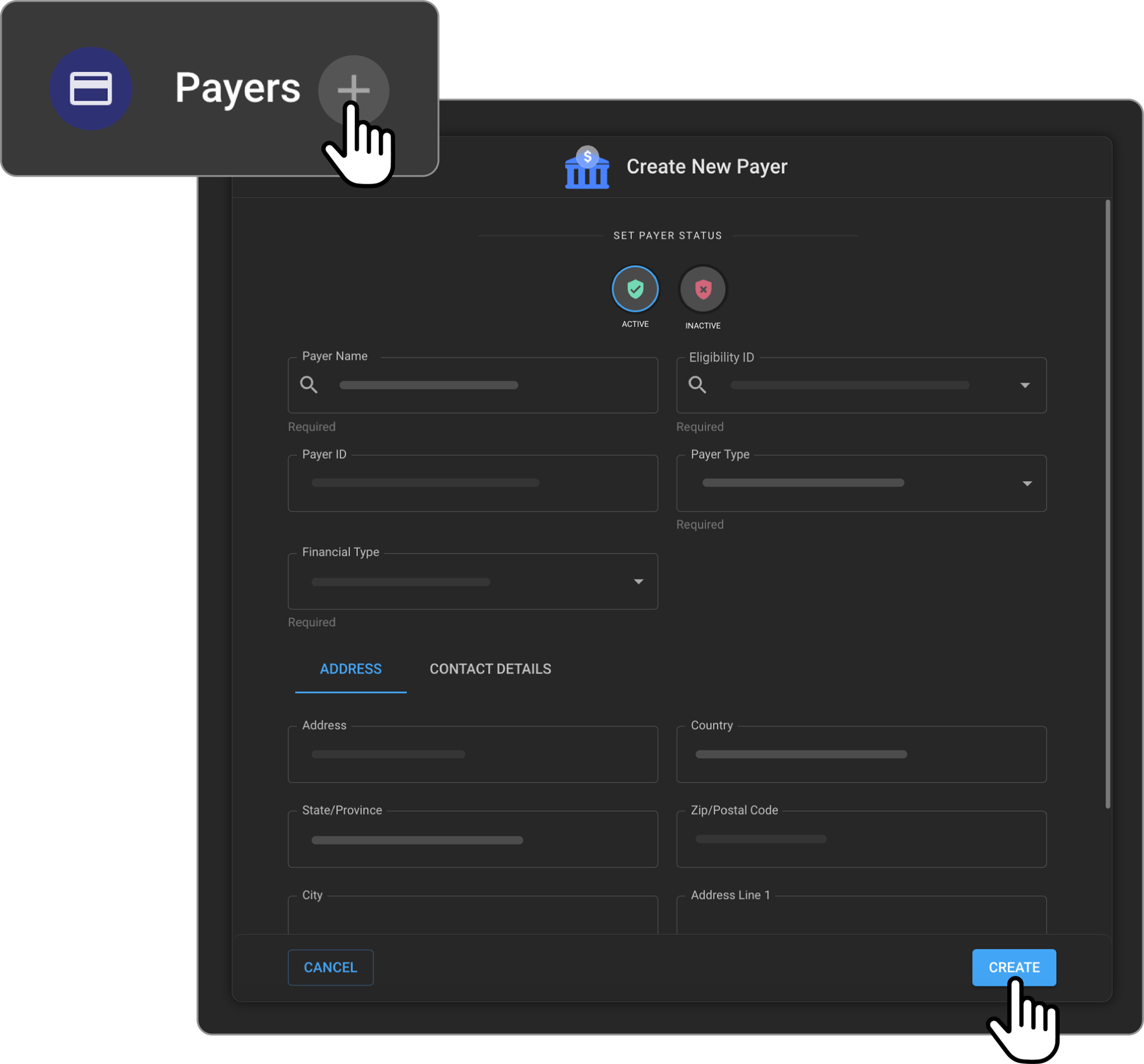Focus the Country input field
This screenshot has width=1144, height=1064.
pyautogui.click(x=861, y=755)
